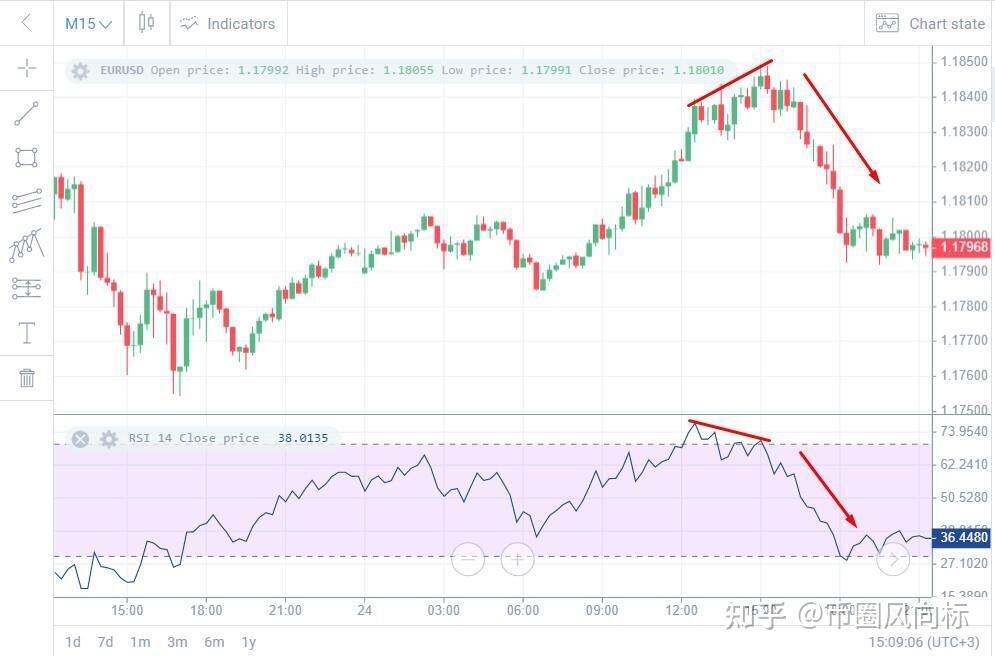The width and height of the screenshot is (995, 656).
Task: Open the Indicators menu
Action: tap(228, 23)
